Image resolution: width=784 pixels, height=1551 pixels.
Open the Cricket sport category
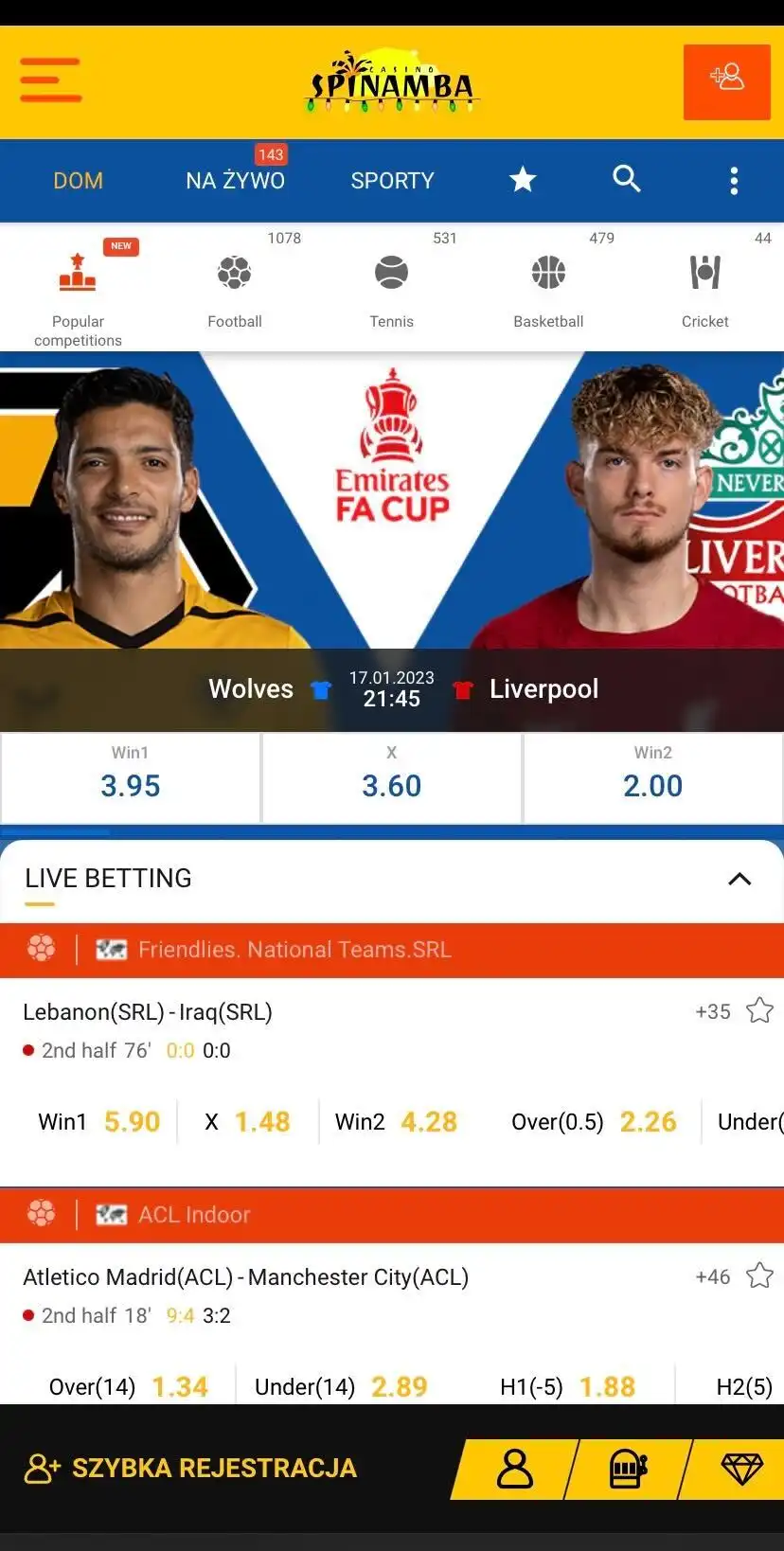click(705, 289)
